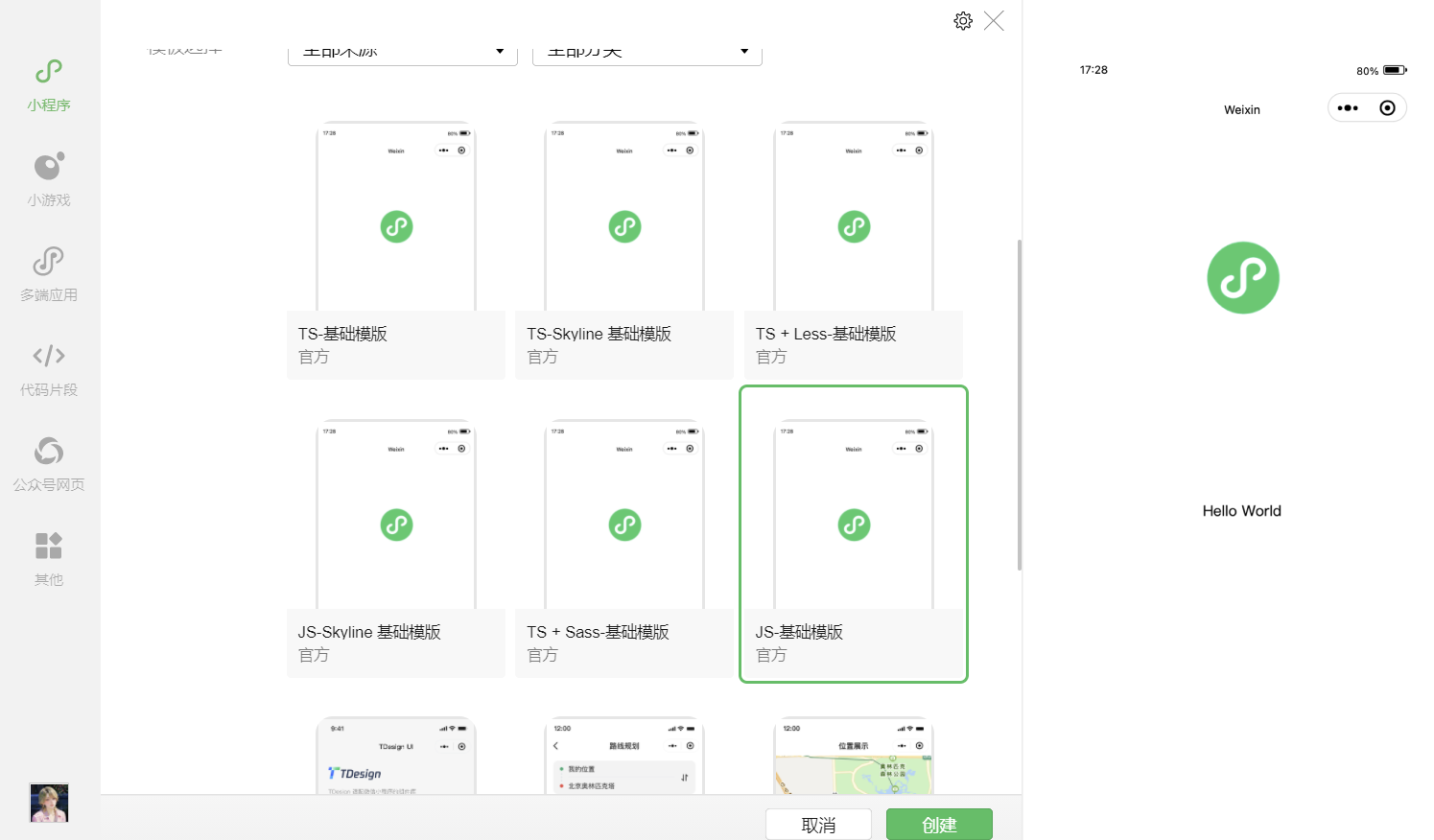Select the TS-Skyline 基础模版 template thumbnail
Image resolution: width=1434 pixels, height=840 pixels.
pos(624,216)
